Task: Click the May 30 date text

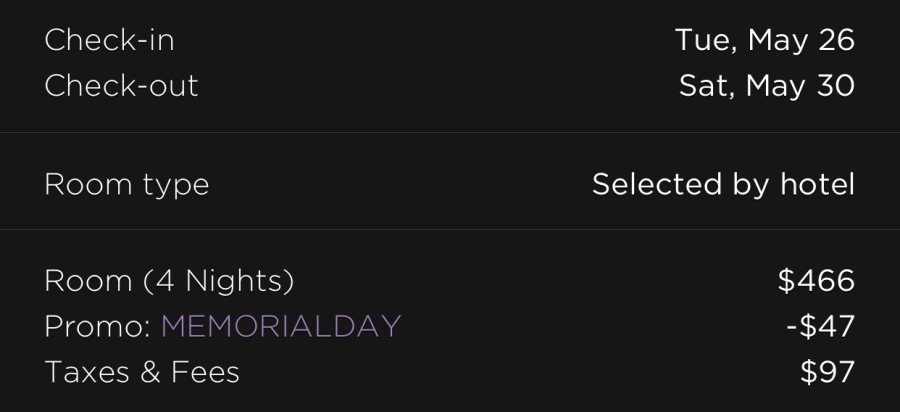Action: point(800,85)
